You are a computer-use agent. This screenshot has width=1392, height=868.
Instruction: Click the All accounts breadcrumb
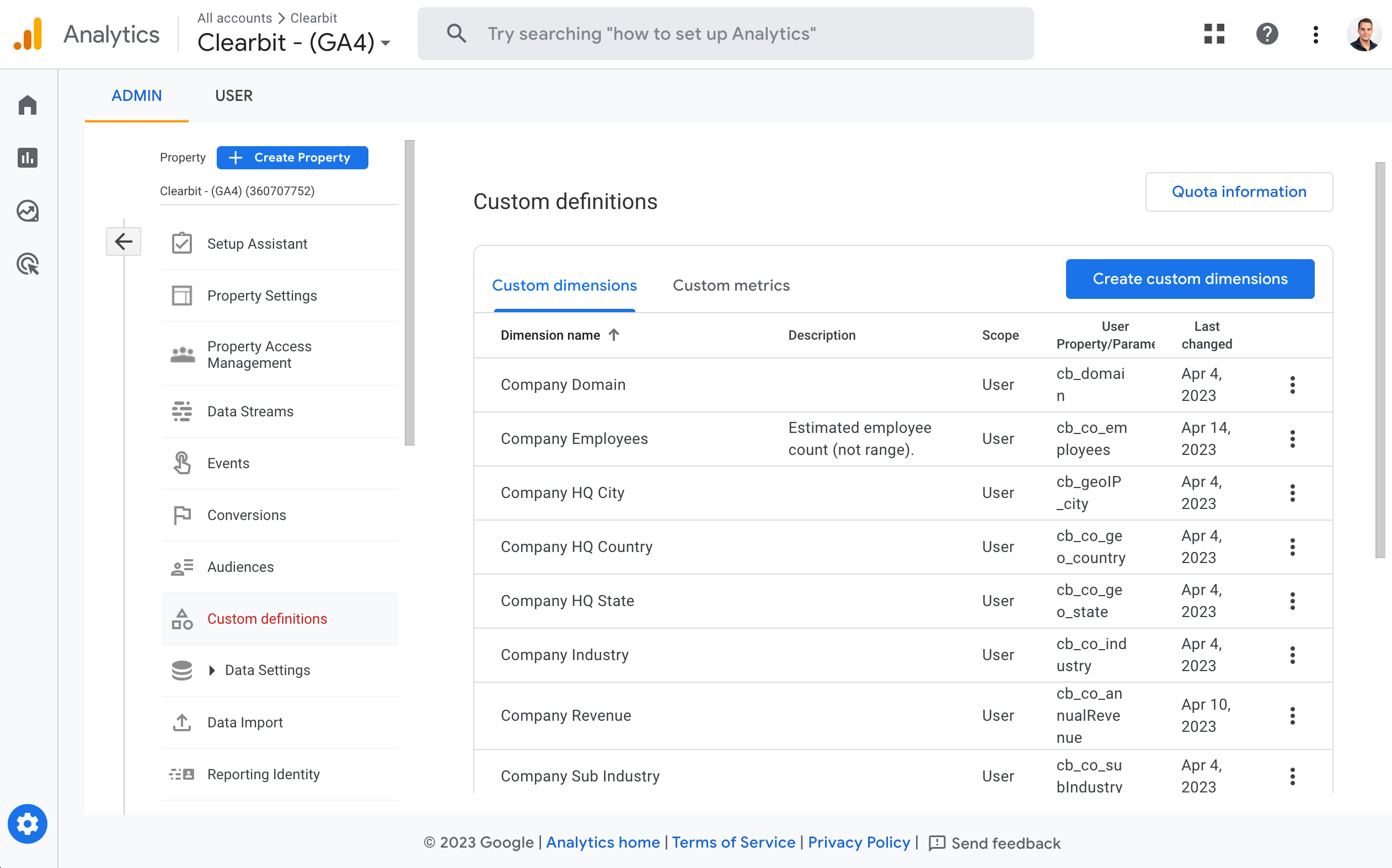click(x=234, y=18)
